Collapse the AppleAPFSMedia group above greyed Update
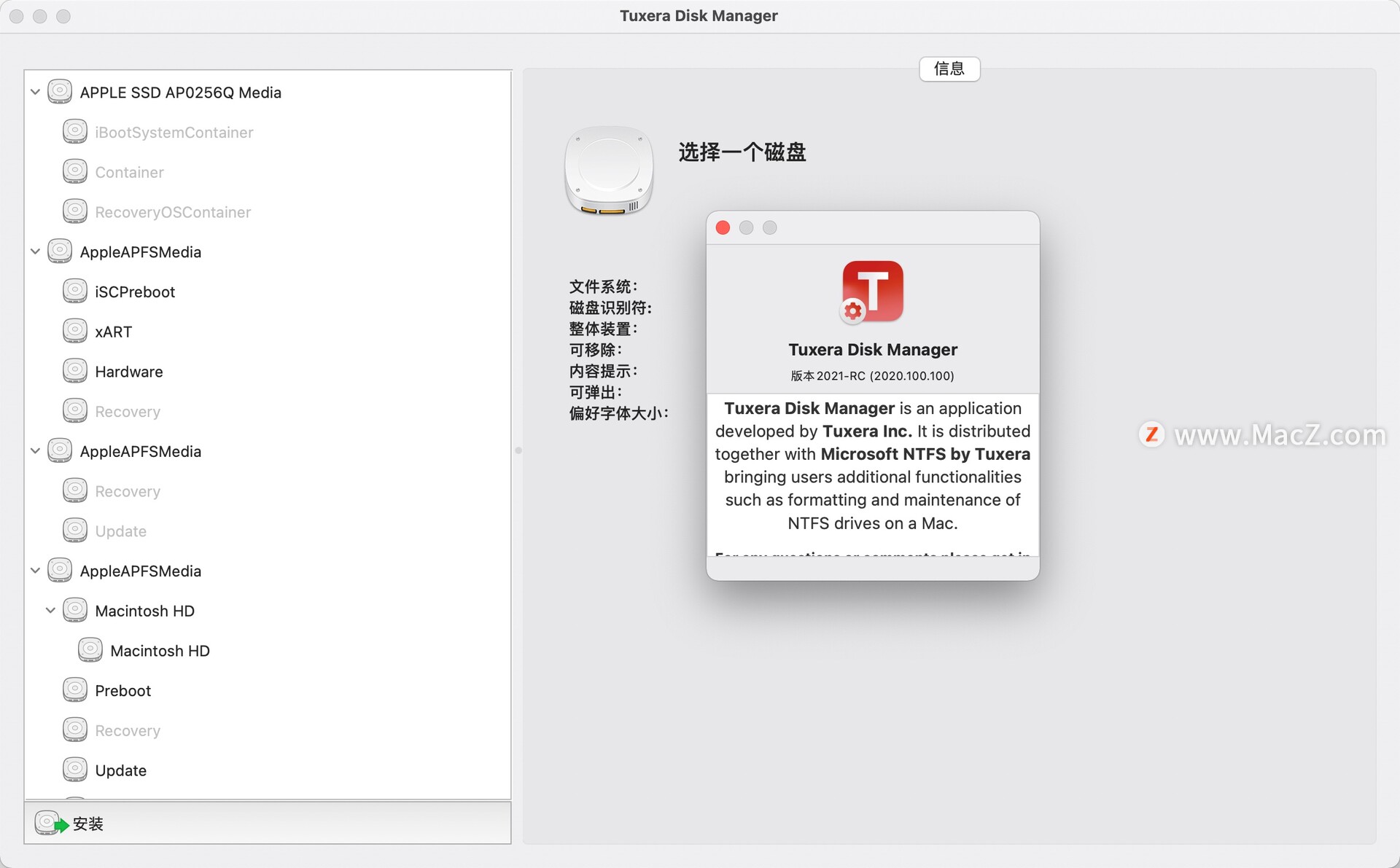Viewport: 1400px width, 868px height. point(35,451)
